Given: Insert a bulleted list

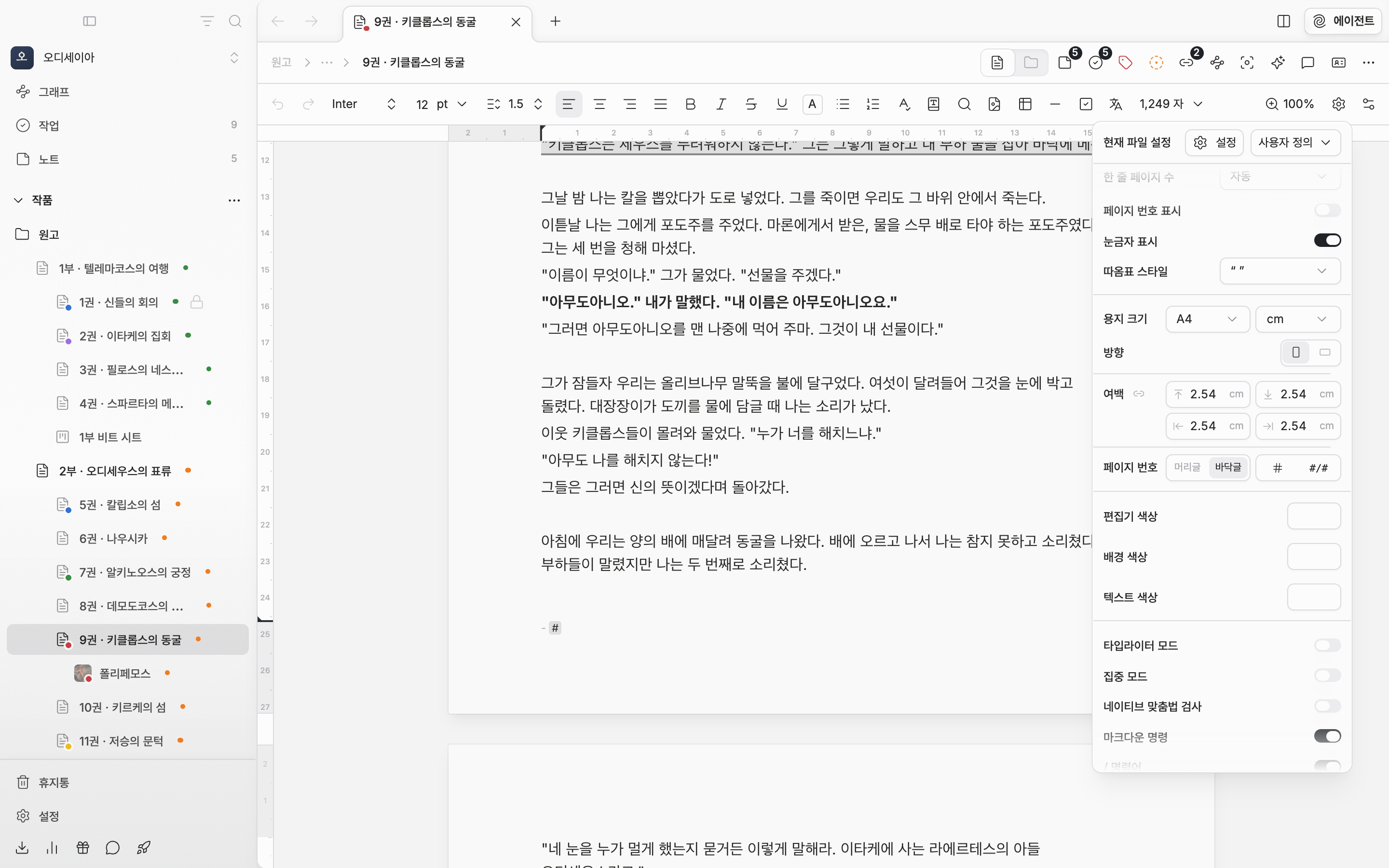Looking at the screenshot, I should [x=843, y=104].
